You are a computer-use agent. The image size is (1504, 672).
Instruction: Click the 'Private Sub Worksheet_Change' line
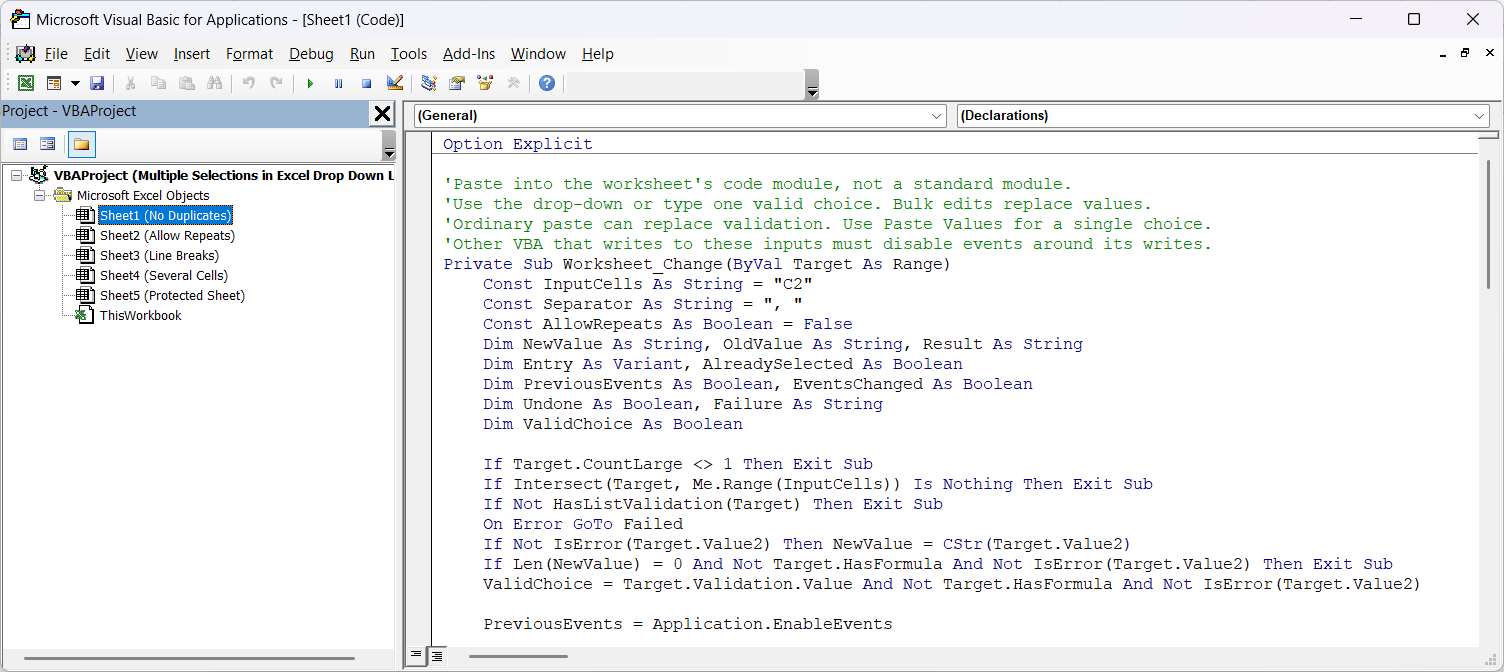tap(696, 264)
